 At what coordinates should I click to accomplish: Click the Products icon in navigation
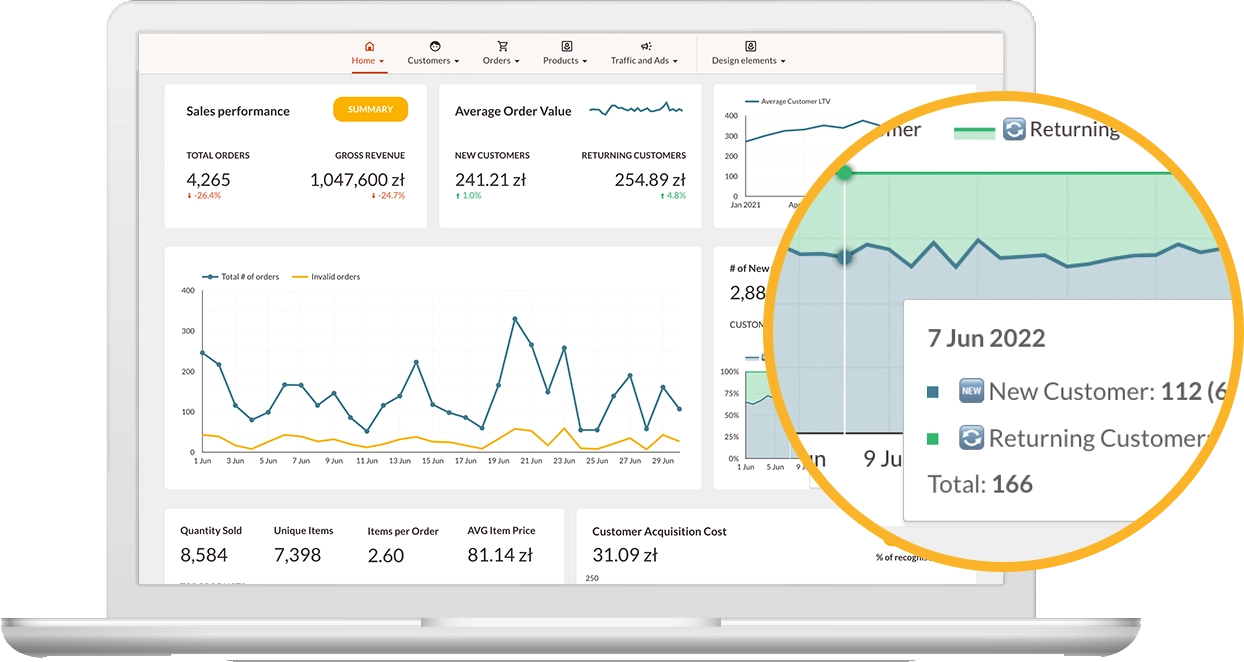click(x=566, y=46)
